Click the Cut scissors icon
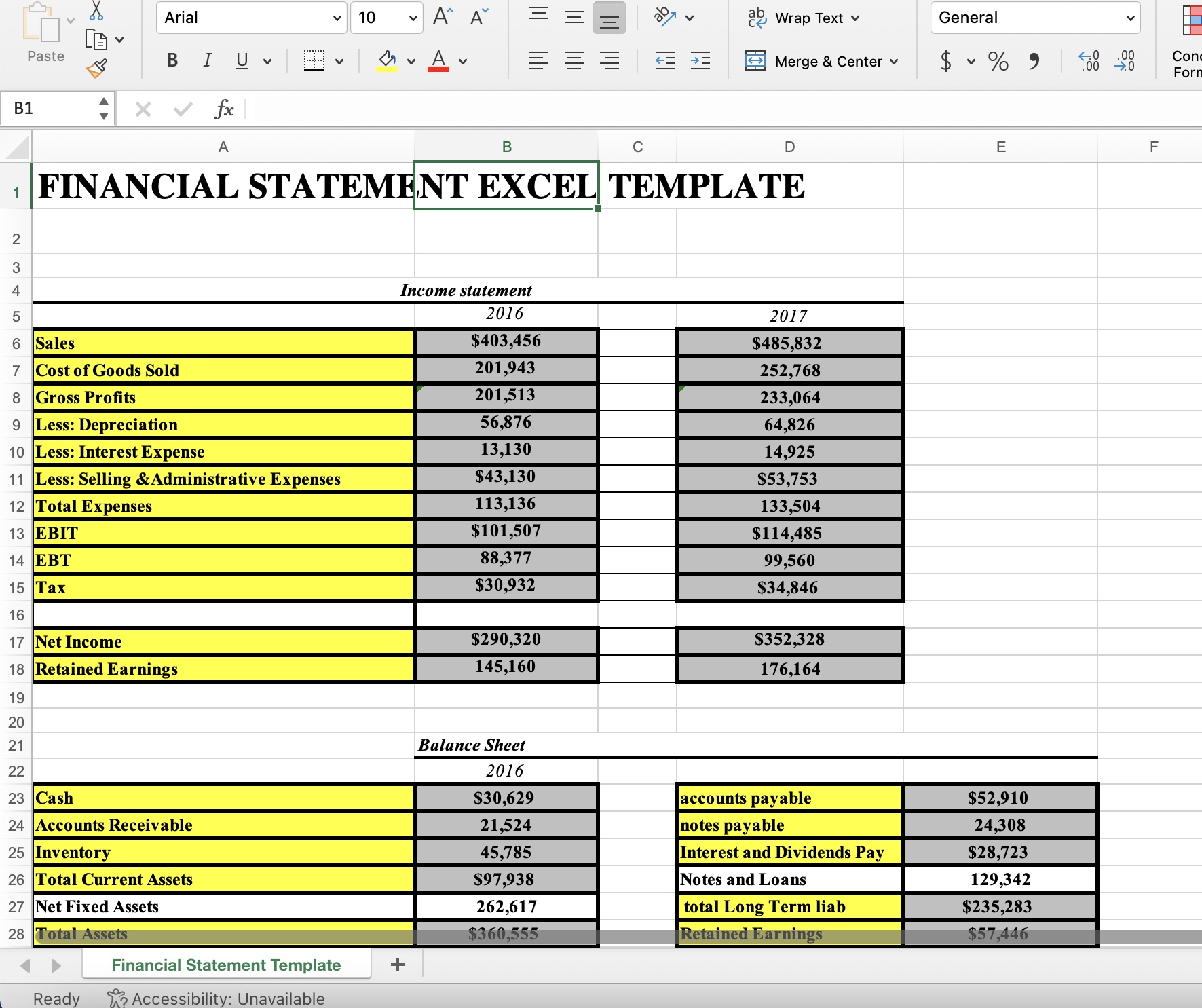 tap(96, 10)
